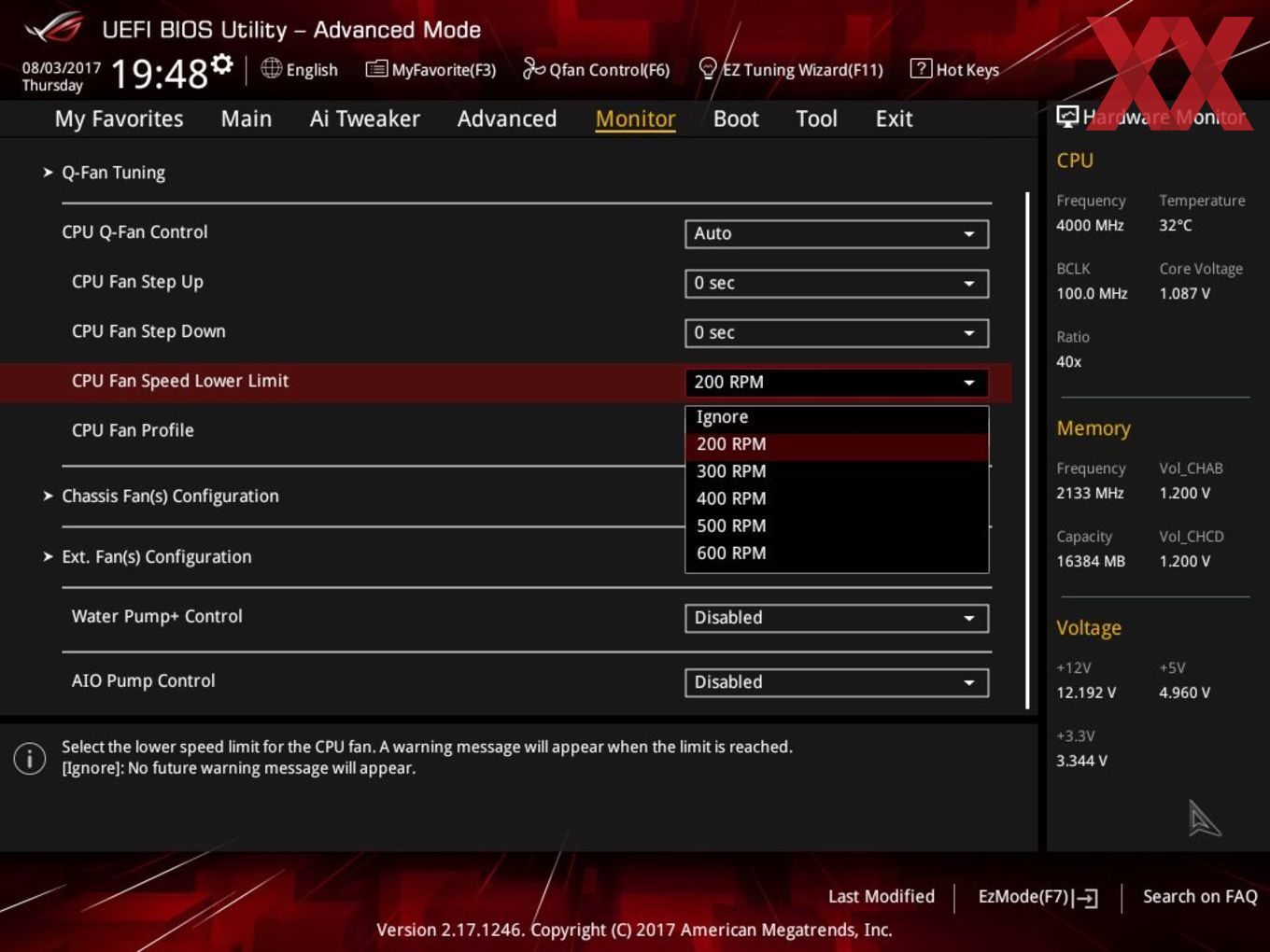Click the AIO Pump Control label
The image size is (1270, 952).
[x=143, y=680]
